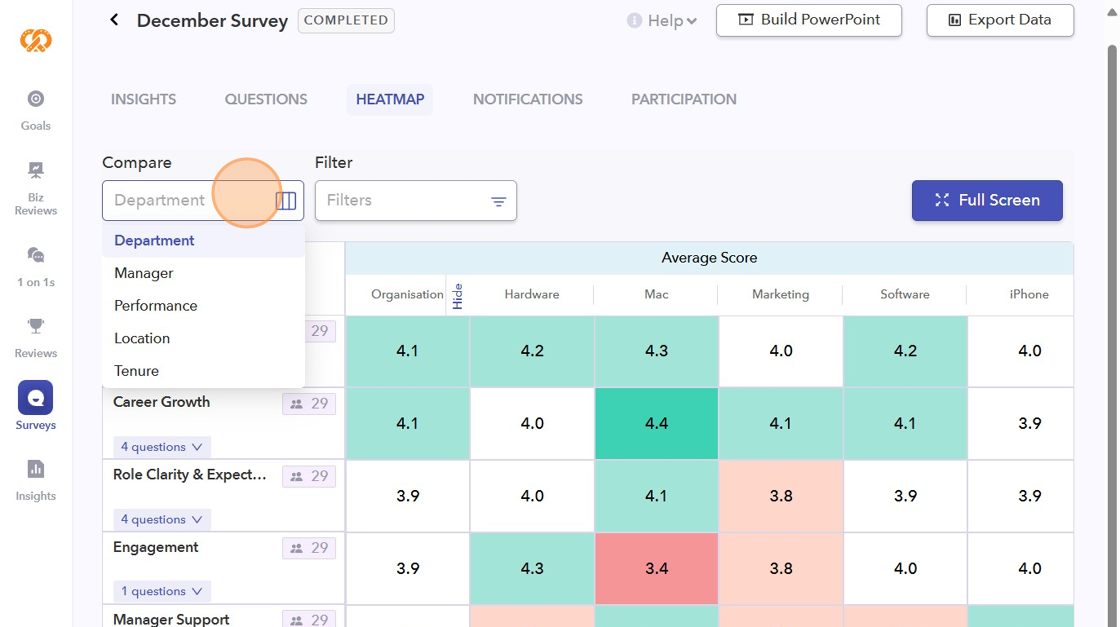Click the Hardware column header
1120x627 pixels.
[x=532, y=294]
